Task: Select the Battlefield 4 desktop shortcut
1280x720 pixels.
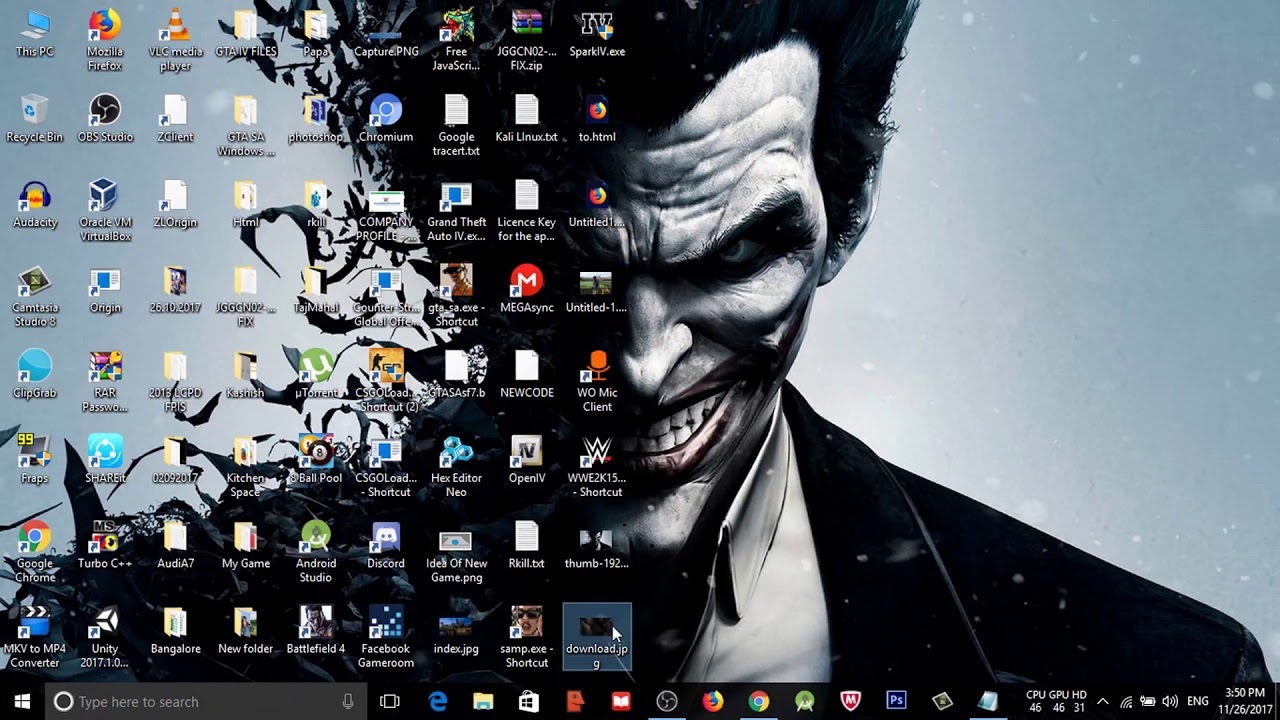Action: click(x=316, y=631)
